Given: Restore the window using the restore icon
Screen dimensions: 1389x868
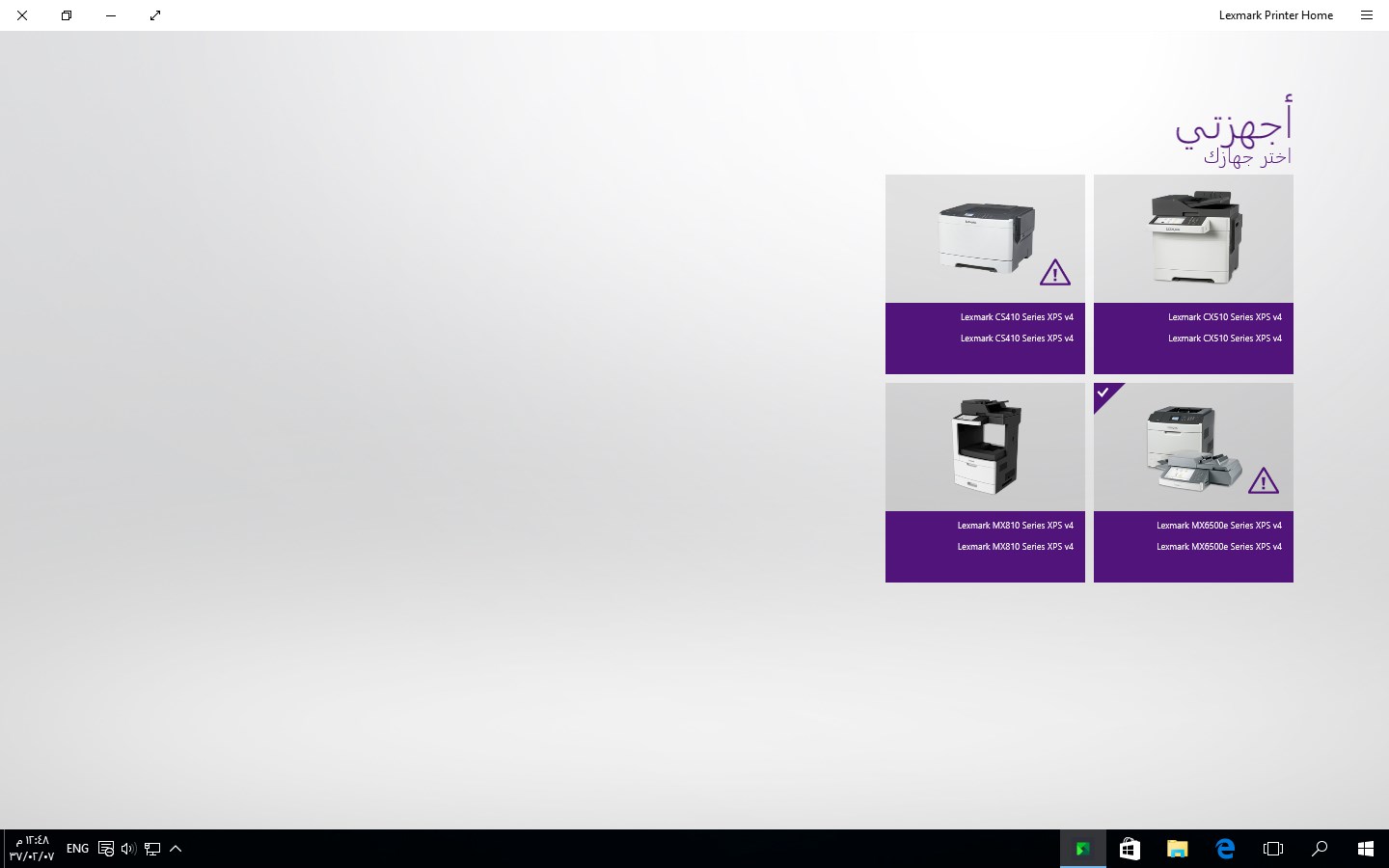Looking at the screenshot, I should tap(67, 15).
